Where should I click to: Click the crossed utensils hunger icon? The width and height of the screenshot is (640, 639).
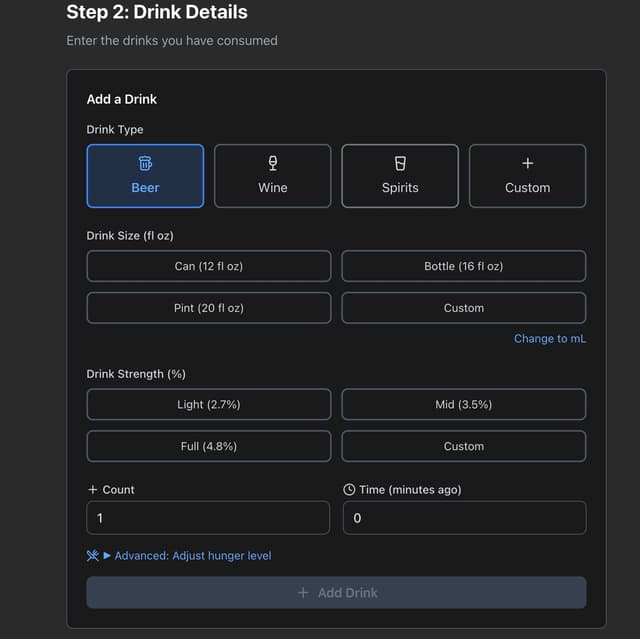click(93, 556)
